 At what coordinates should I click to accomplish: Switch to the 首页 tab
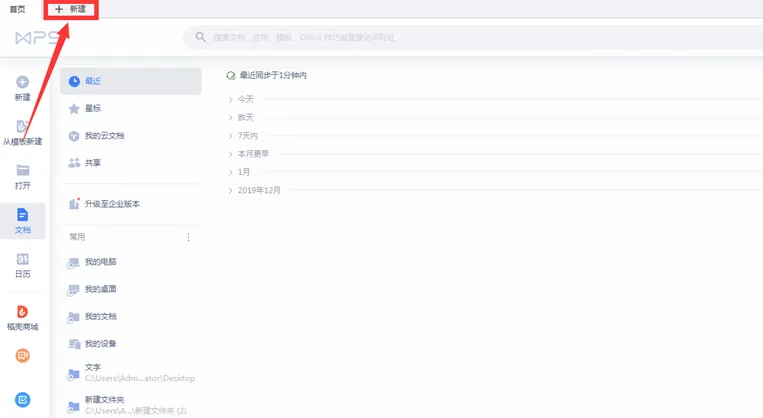pyautogui.click(x=18, y=9)
